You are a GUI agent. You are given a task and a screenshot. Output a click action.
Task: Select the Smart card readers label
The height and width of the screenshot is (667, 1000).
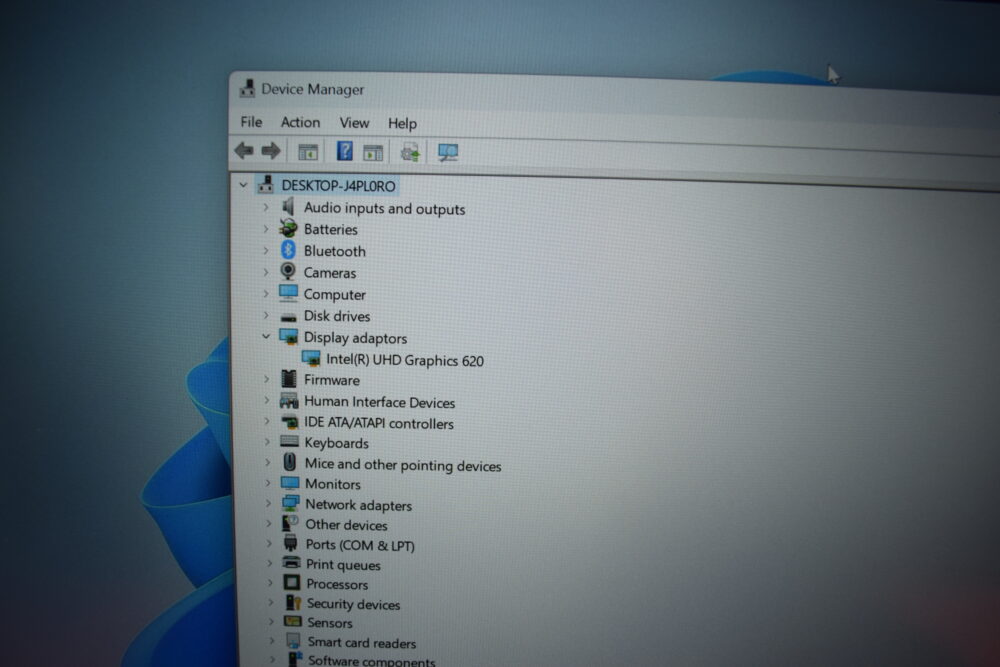pos(362,643)
